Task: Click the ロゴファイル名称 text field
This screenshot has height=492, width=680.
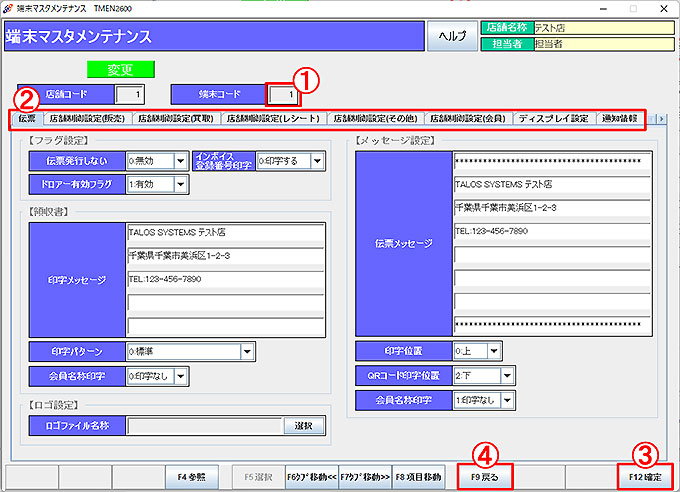Action: (x=205, y=426)
